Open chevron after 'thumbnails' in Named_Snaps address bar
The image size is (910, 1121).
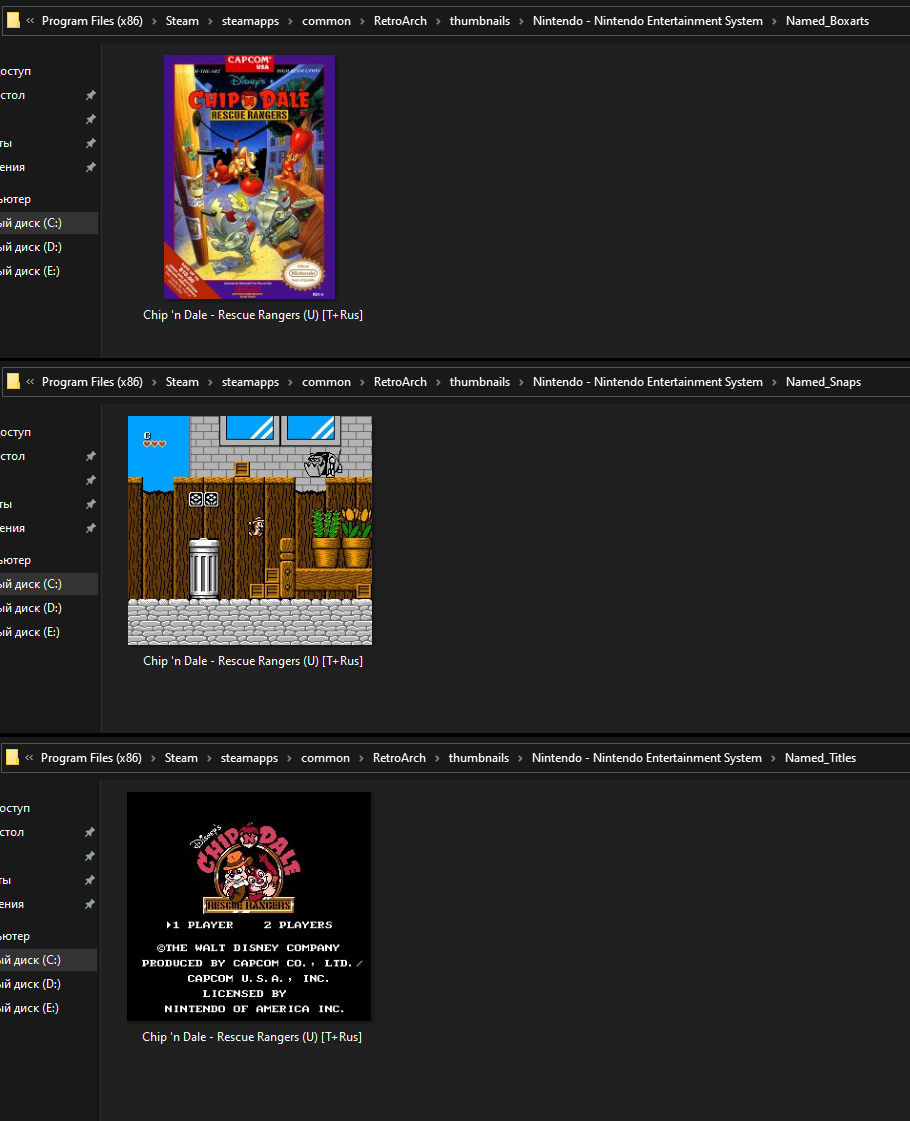pyautogui.click(x=521, y=382)
